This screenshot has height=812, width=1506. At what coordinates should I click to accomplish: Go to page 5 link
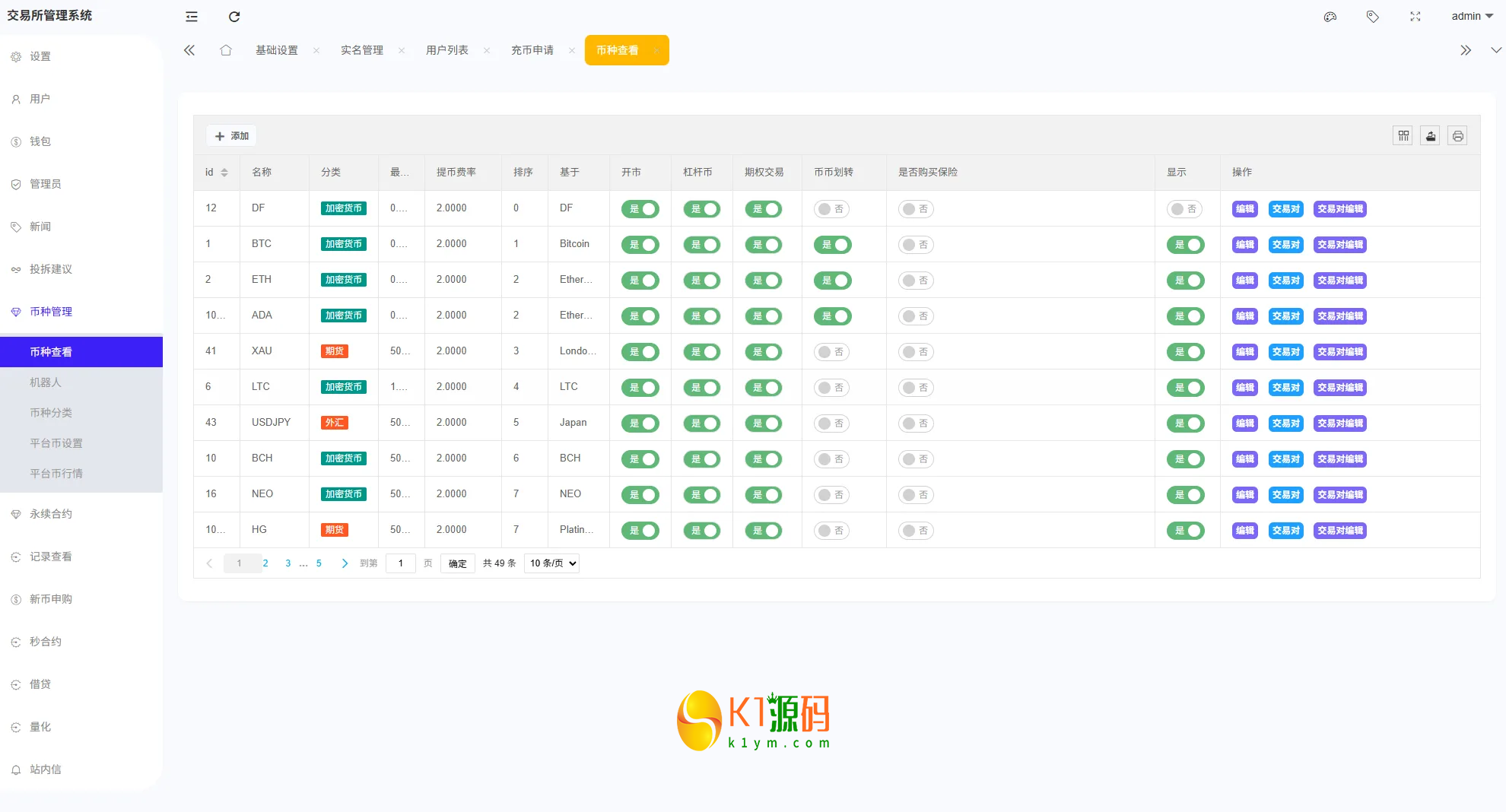coord(319,563)
